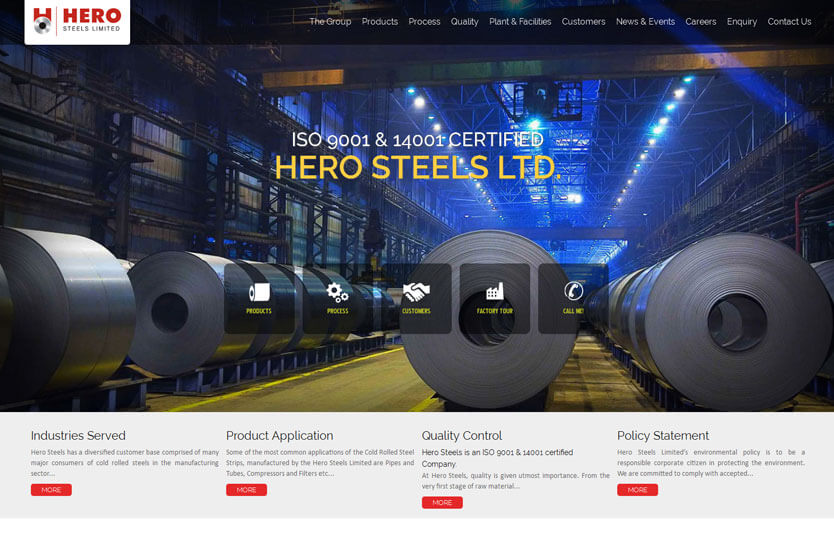The height and width of the screenshot is (538, 834).
Task: Open the Careers navigation item
Action: click(x=700, y=22)
